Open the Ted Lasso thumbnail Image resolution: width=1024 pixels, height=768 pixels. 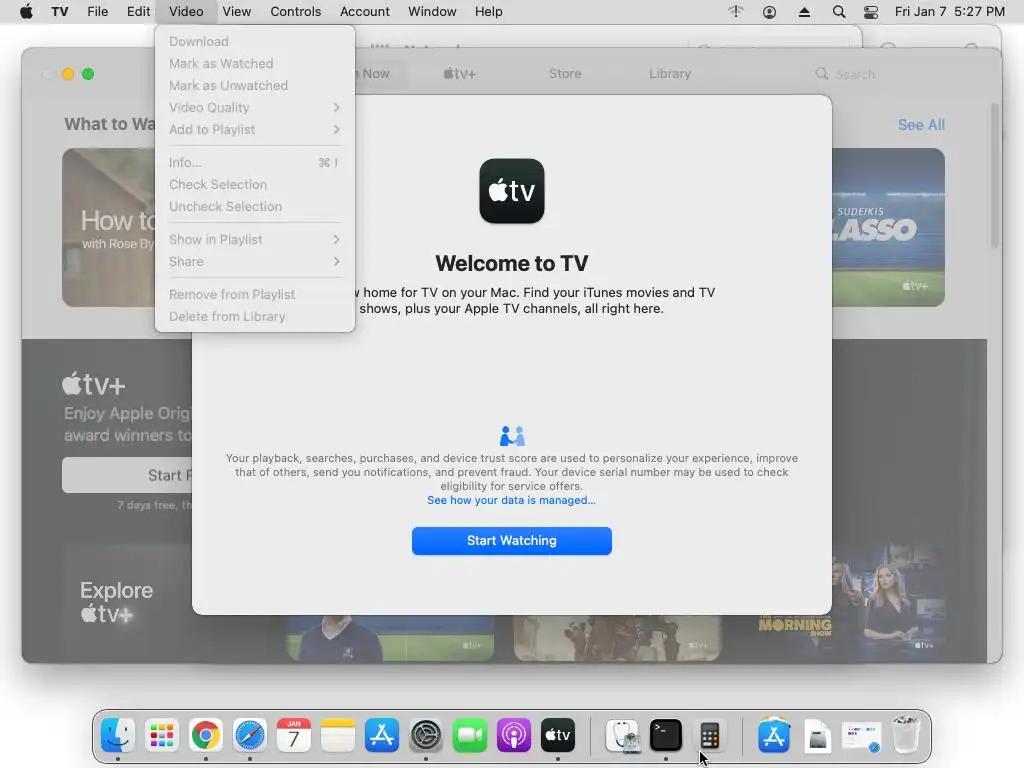[x=888, y=227]
